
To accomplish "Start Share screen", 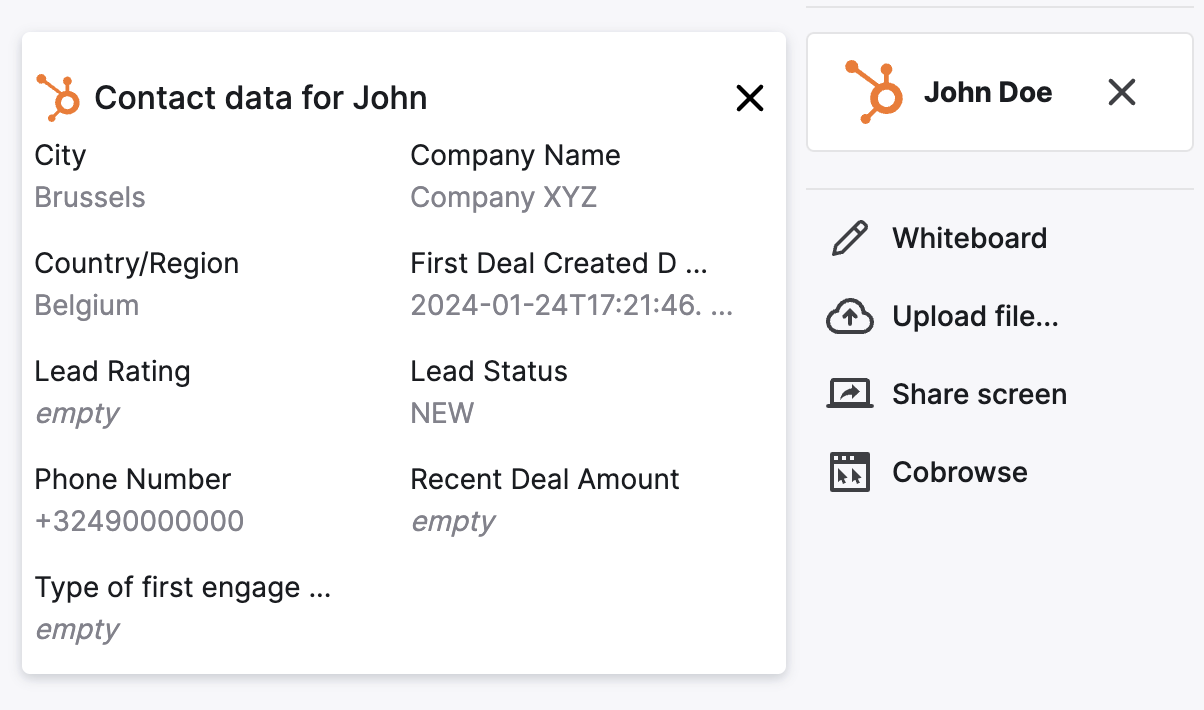I will pos(947,394).
